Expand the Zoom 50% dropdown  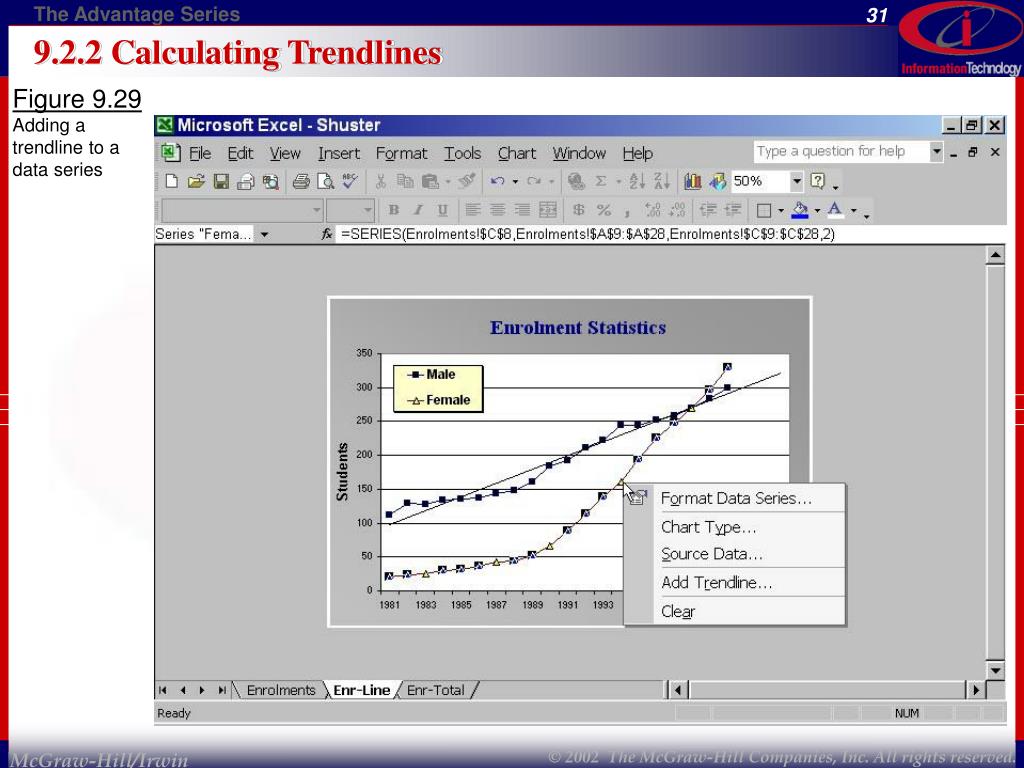point(796,181)
